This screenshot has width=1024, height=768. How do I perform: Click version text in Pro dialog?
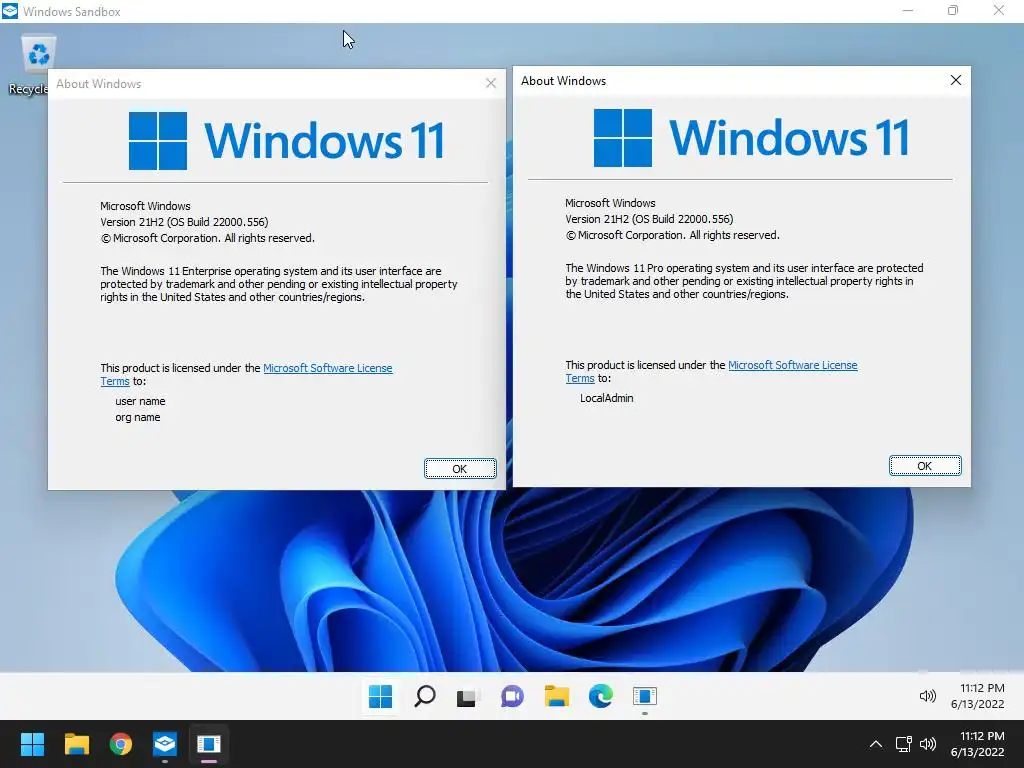(649, 219)
